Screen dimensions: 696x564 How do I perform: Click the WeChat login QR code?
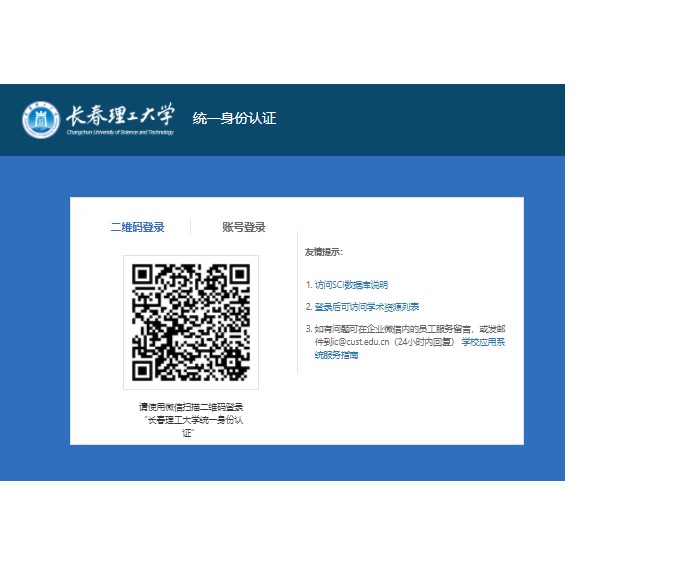191,322
